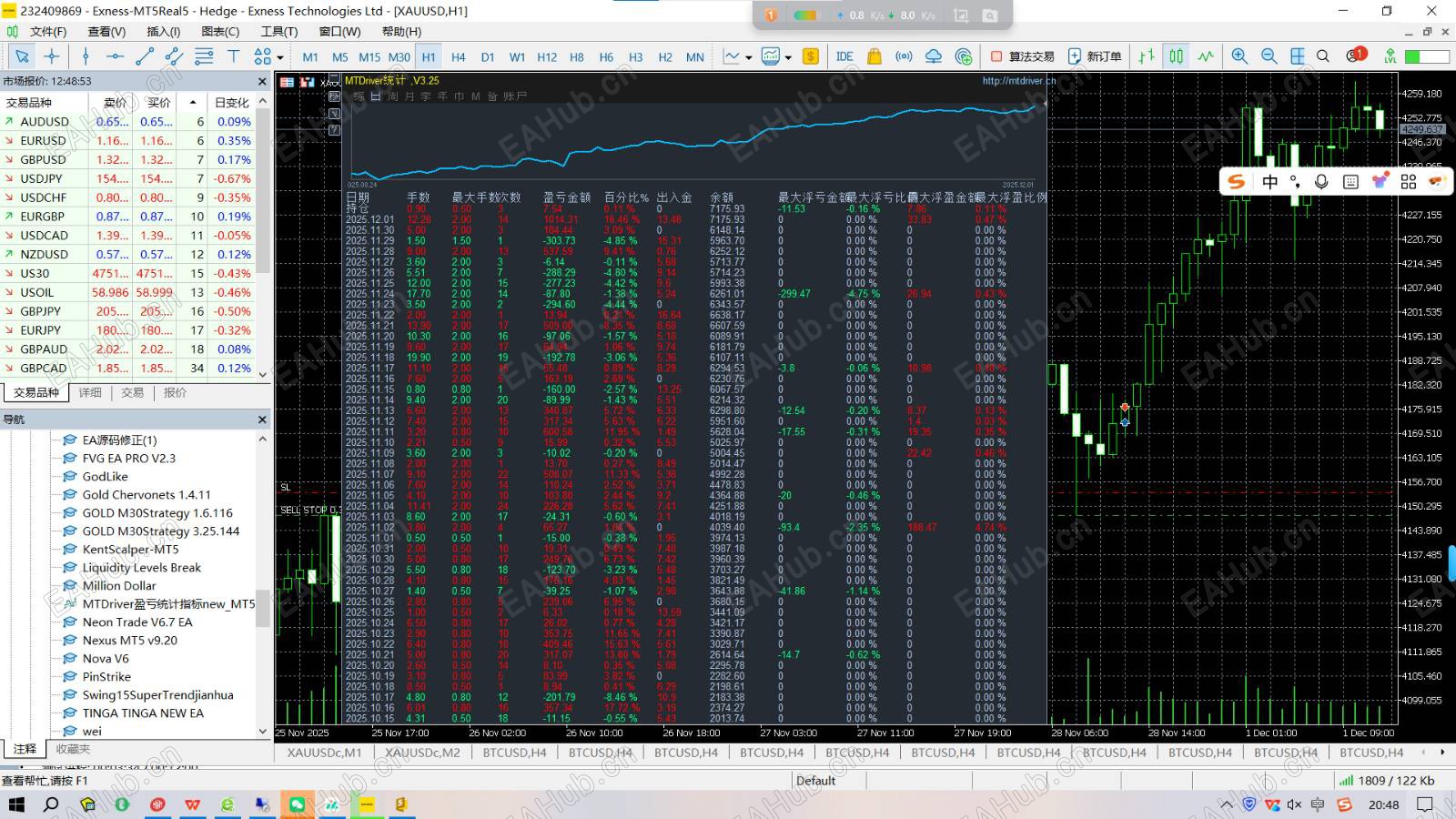Select the arrow cursor tool
The image size is (1456, 819).
(22, 56)
